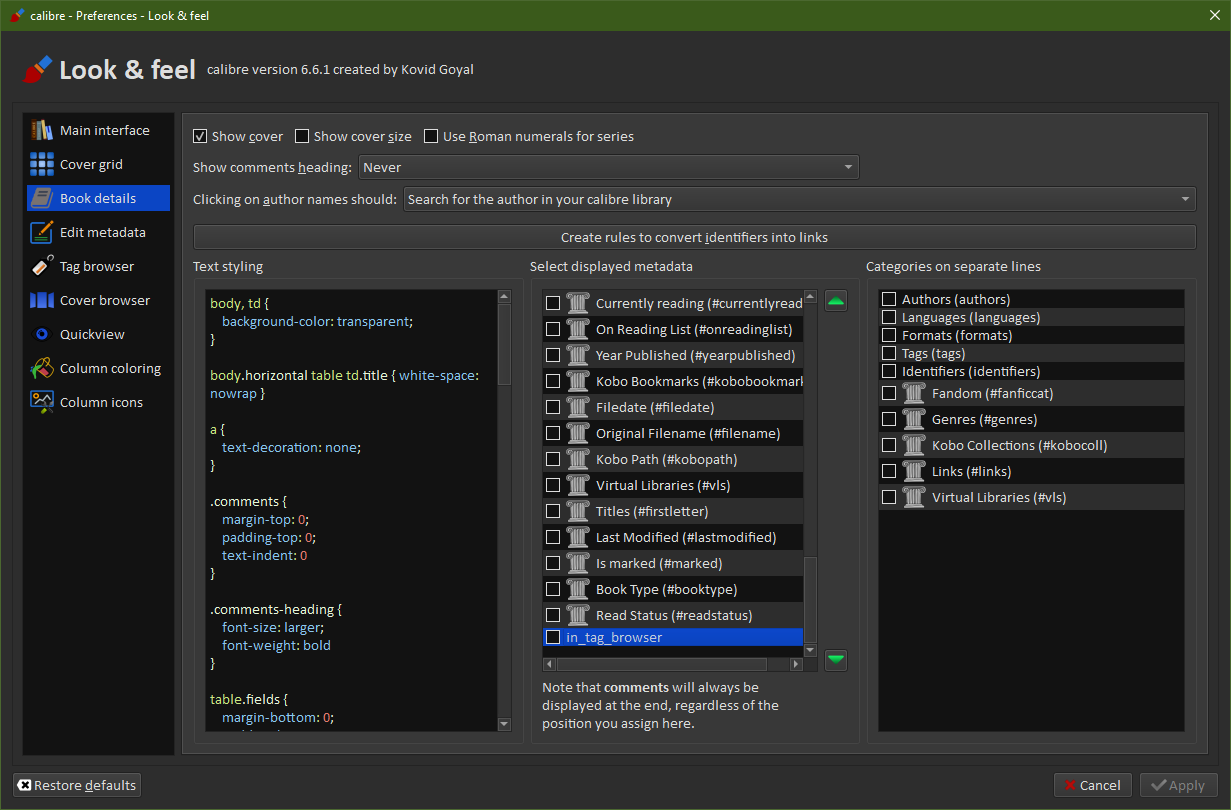1231x810 pixels.
Task: Switch to the Column coloring section
Action: point(110,368)
